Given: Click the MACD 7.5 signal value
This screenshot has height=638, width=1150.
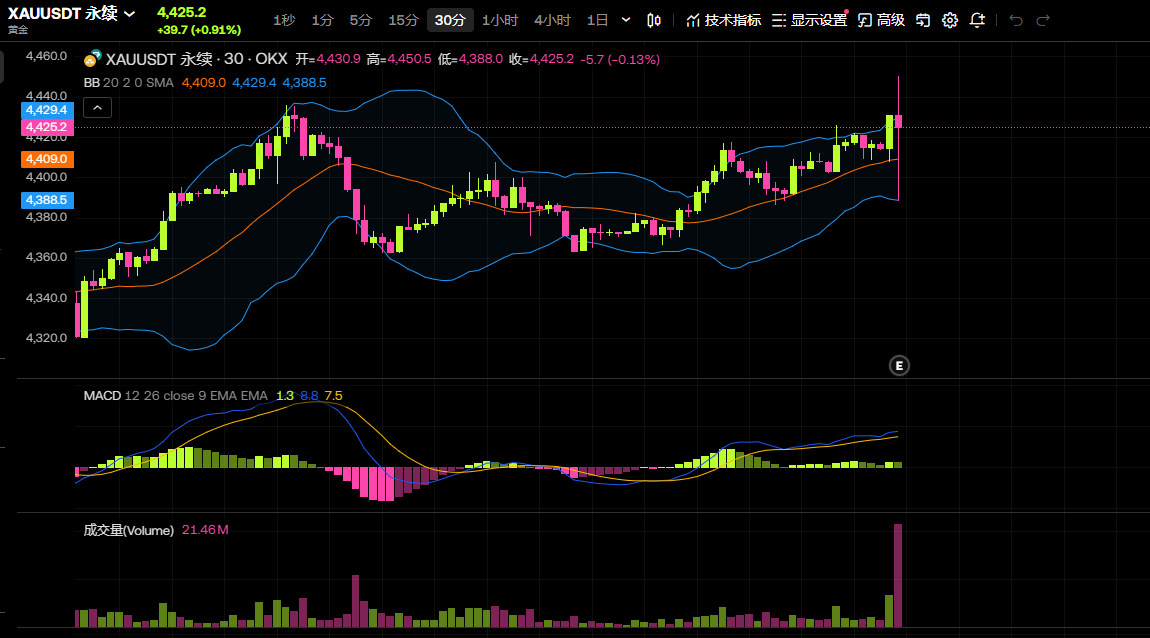Looking at the screenshot, I should point(333,396).
